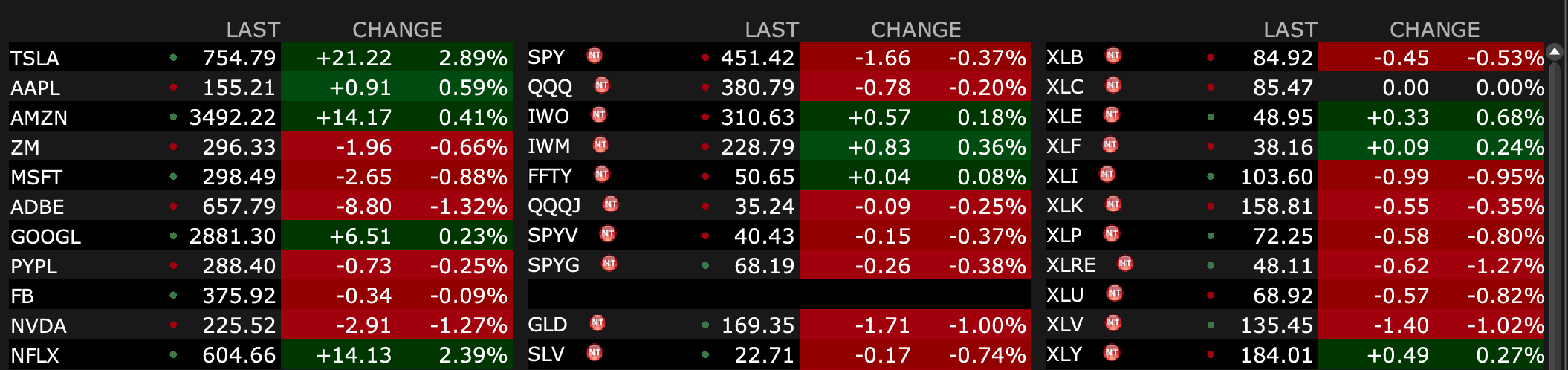Image resolution: width=1568 pixels, height=370 pixels.
Task: Click the NT icon next to XLRE
Action: [1125, 264]
